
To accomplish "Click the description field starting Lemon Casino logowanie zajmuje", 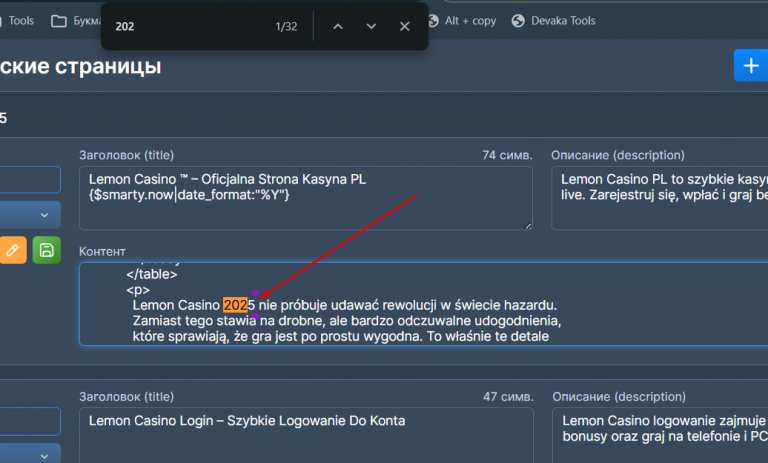I will click(x=660, y=436).
